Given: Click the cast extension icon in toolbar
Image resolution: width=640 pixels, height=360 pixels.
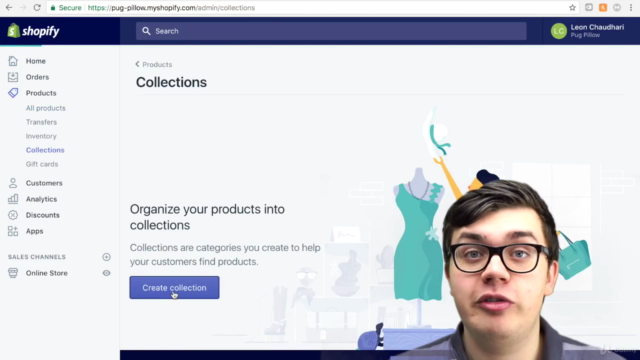Looking at the screenshot, I should (x=589, y=7).
